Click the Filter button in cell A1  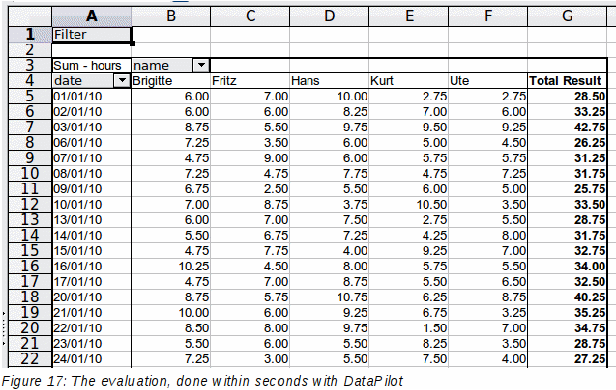pyautogui.click(x=92, y=35)
